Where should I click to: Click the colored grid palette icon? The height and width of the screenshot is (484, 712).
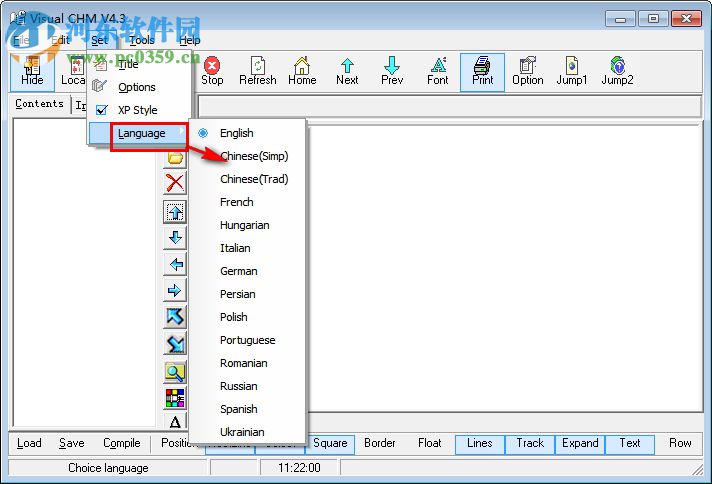click(x=175, y=398)
